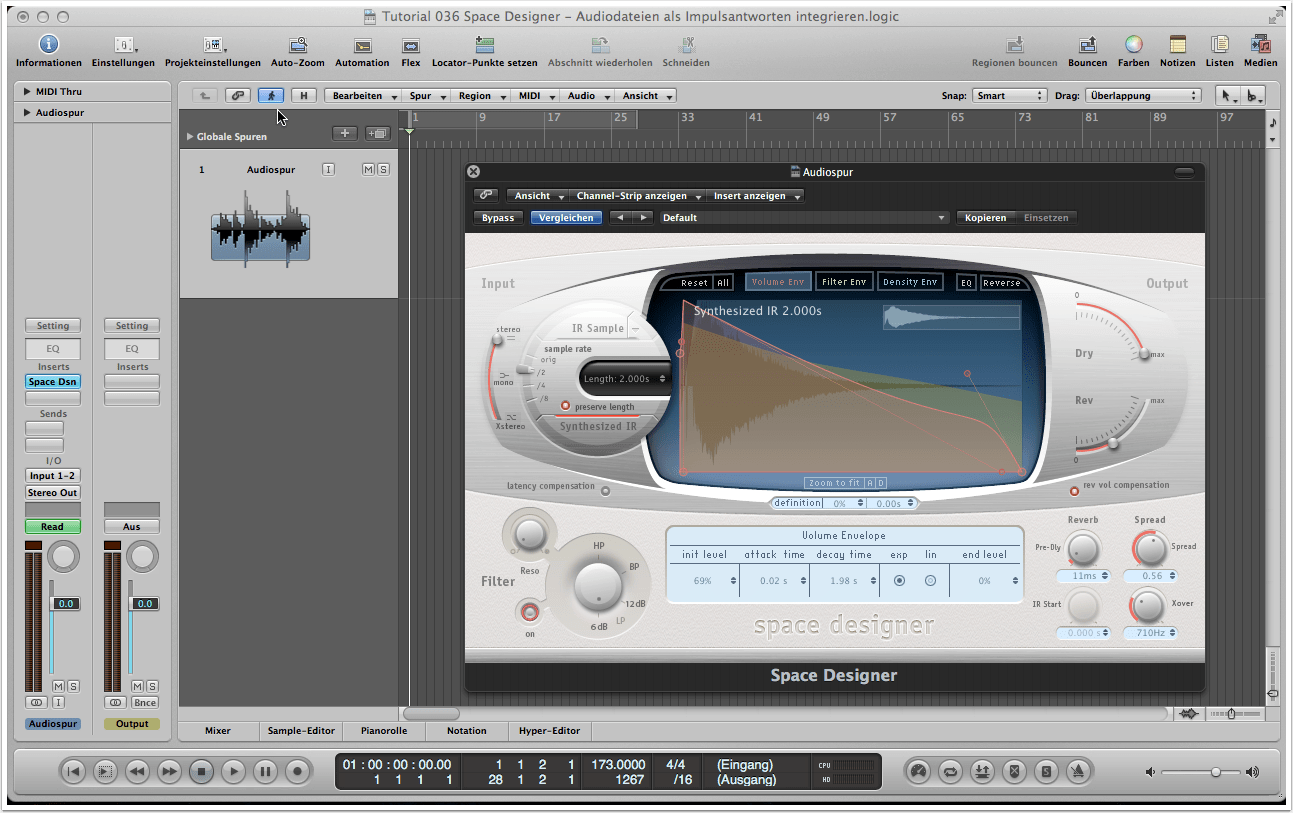This screenshot has height=813, width=1293.
Task: Click the Informationen icon in toolbar
Action: click(48, 45)
